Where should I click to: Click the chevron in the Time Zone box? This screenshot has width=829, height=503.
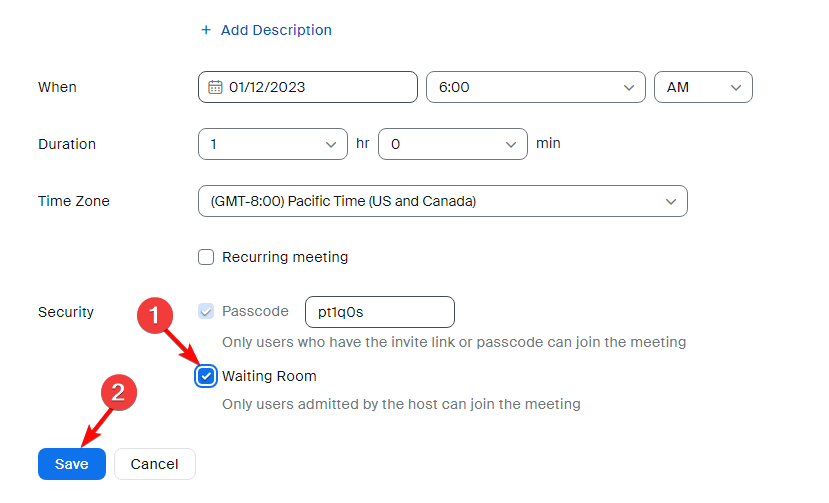point(671,202)
